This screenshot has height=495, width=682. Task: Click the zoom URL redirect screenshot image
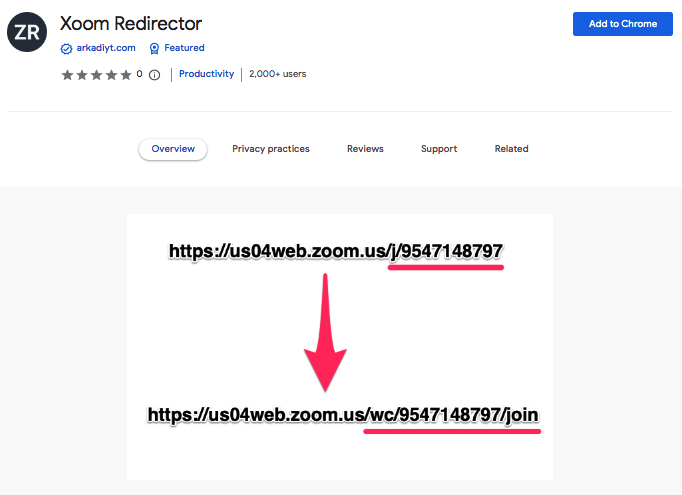[340, 347]
